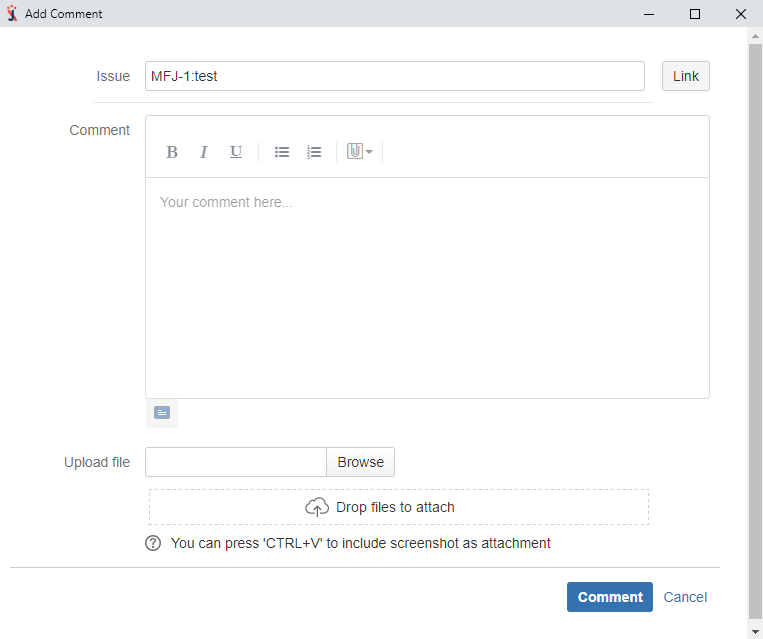
Task: Click the Add Comment app icon in title bar
Action: [x=12, y=14]
